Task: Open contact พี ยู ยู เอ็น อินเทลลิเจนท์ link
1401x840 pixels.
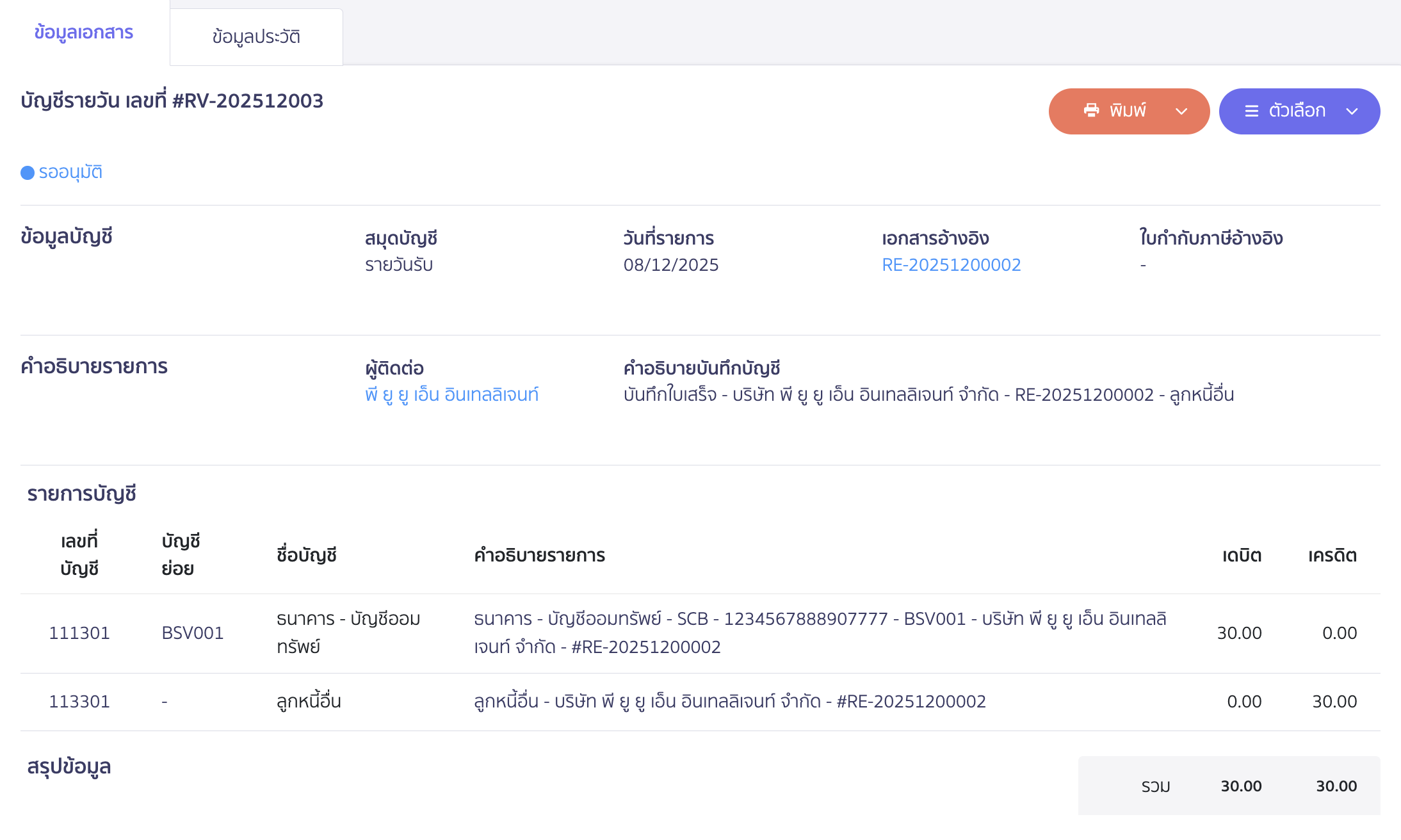Action: coord(451,394)
